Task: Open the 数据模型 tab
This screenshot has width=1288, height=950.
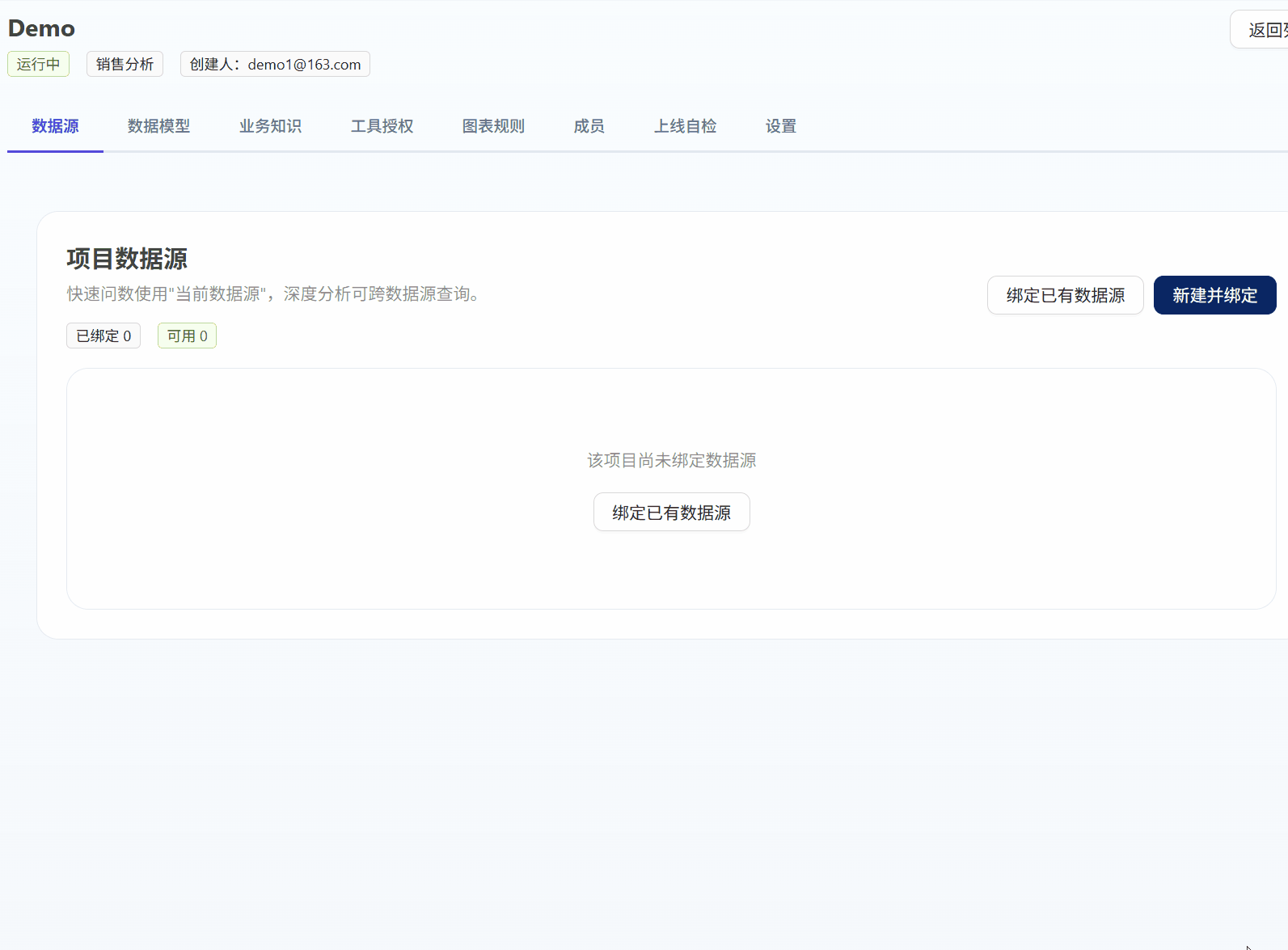Action: click(158, 126)
